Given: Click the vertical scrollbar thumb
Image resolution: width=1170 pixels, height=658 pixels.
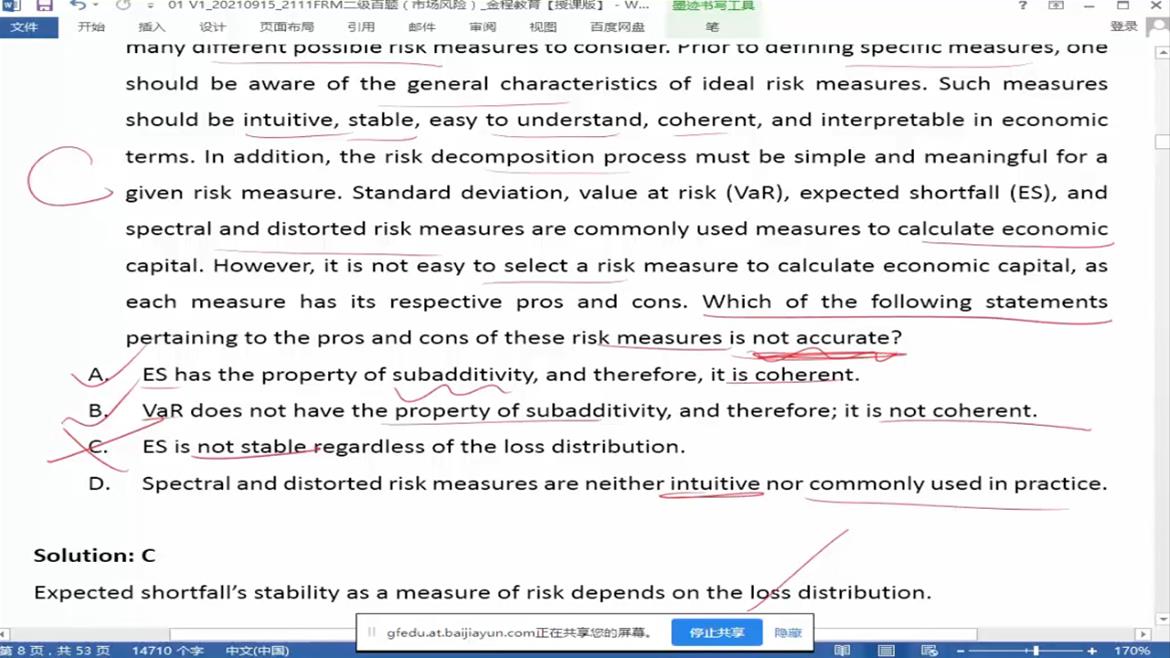Looking at the screenshot, I should 1163,142.
